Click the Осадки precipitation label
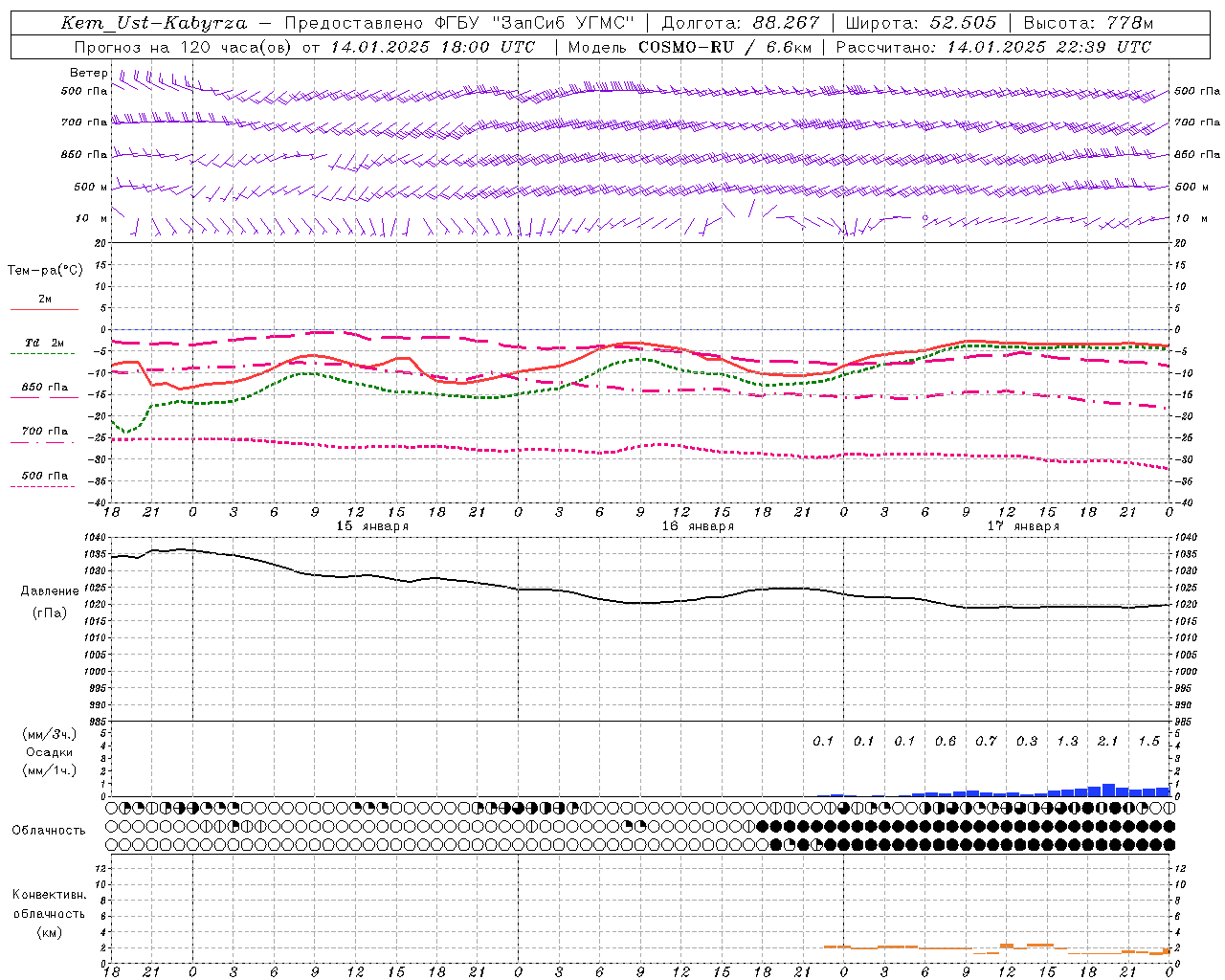The image size is (1225, 980). coord(49,752)
